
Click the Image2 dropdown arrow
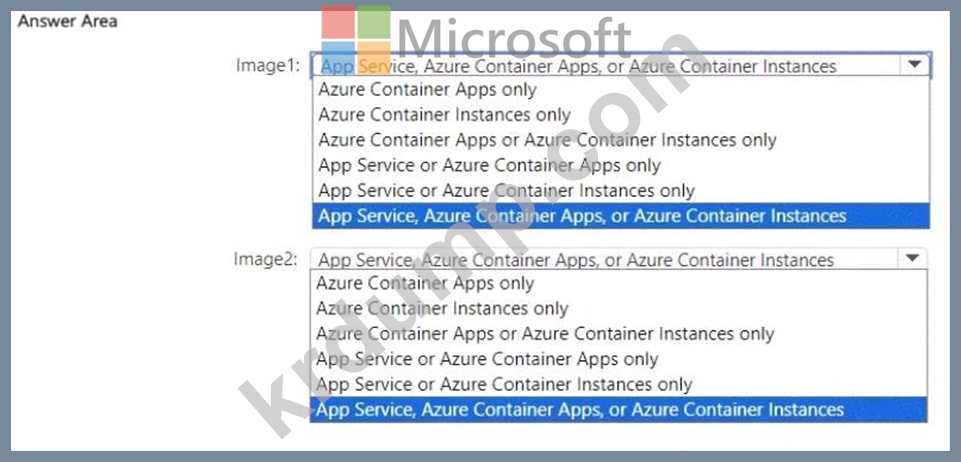[x=912, y=258]
